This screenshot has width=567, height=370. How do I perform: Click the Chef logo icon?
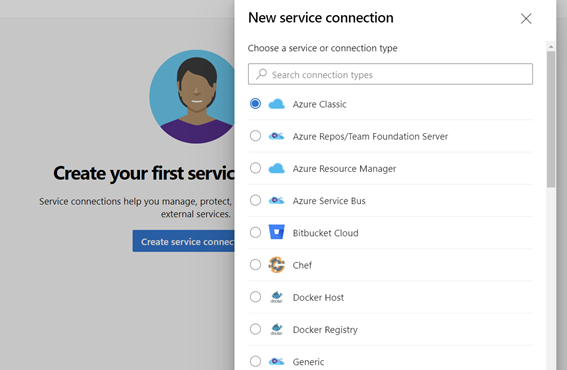pos(277,265)
